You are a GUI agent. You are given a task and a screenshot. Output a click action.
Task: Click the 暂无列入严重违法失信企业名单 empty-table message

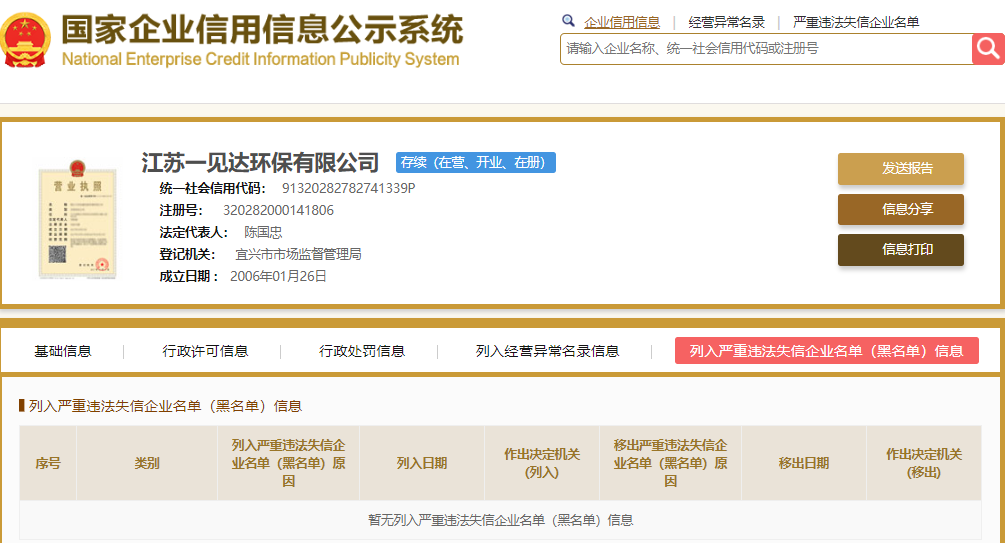pyautogui.click(x=500, y=520)
